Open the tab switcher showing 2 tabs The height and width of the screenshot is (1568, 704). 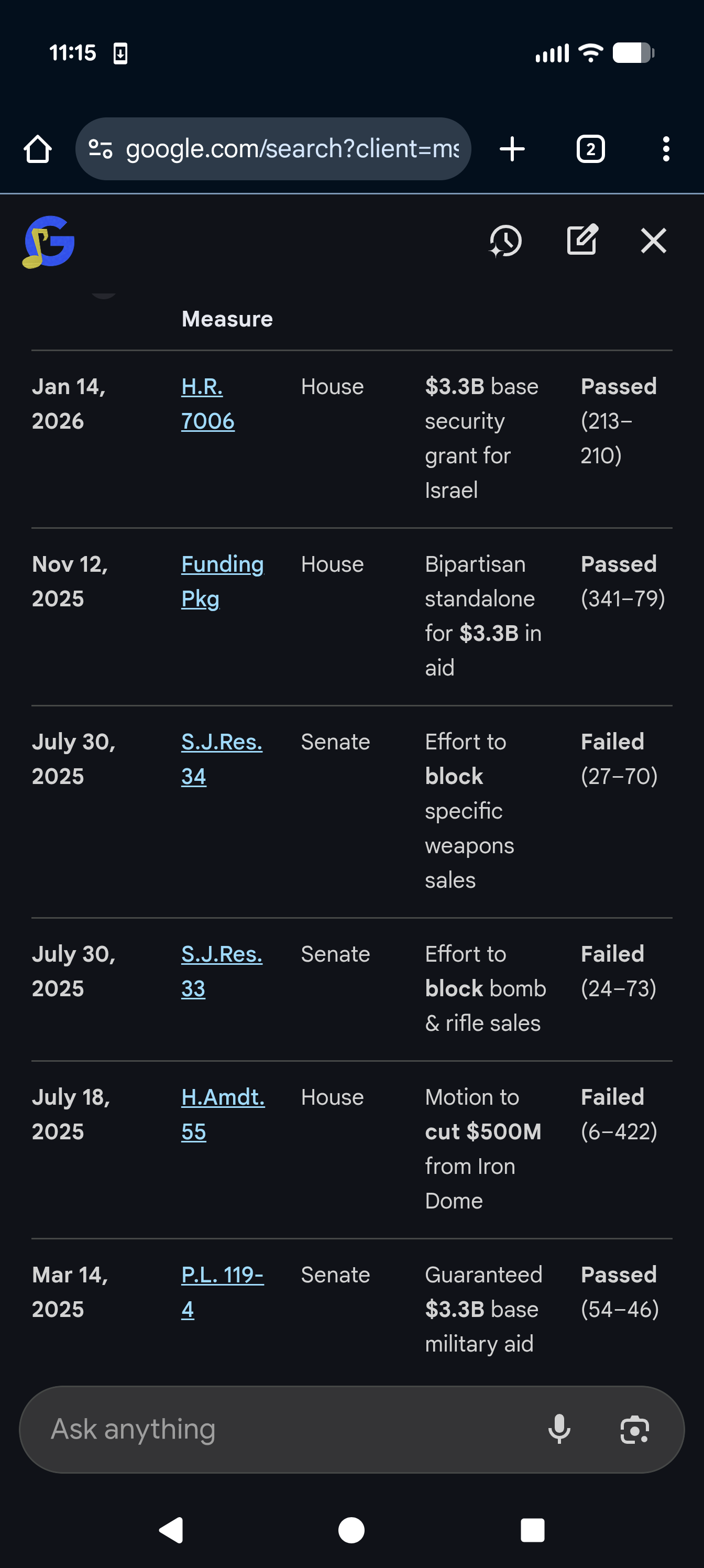[590, 149]
